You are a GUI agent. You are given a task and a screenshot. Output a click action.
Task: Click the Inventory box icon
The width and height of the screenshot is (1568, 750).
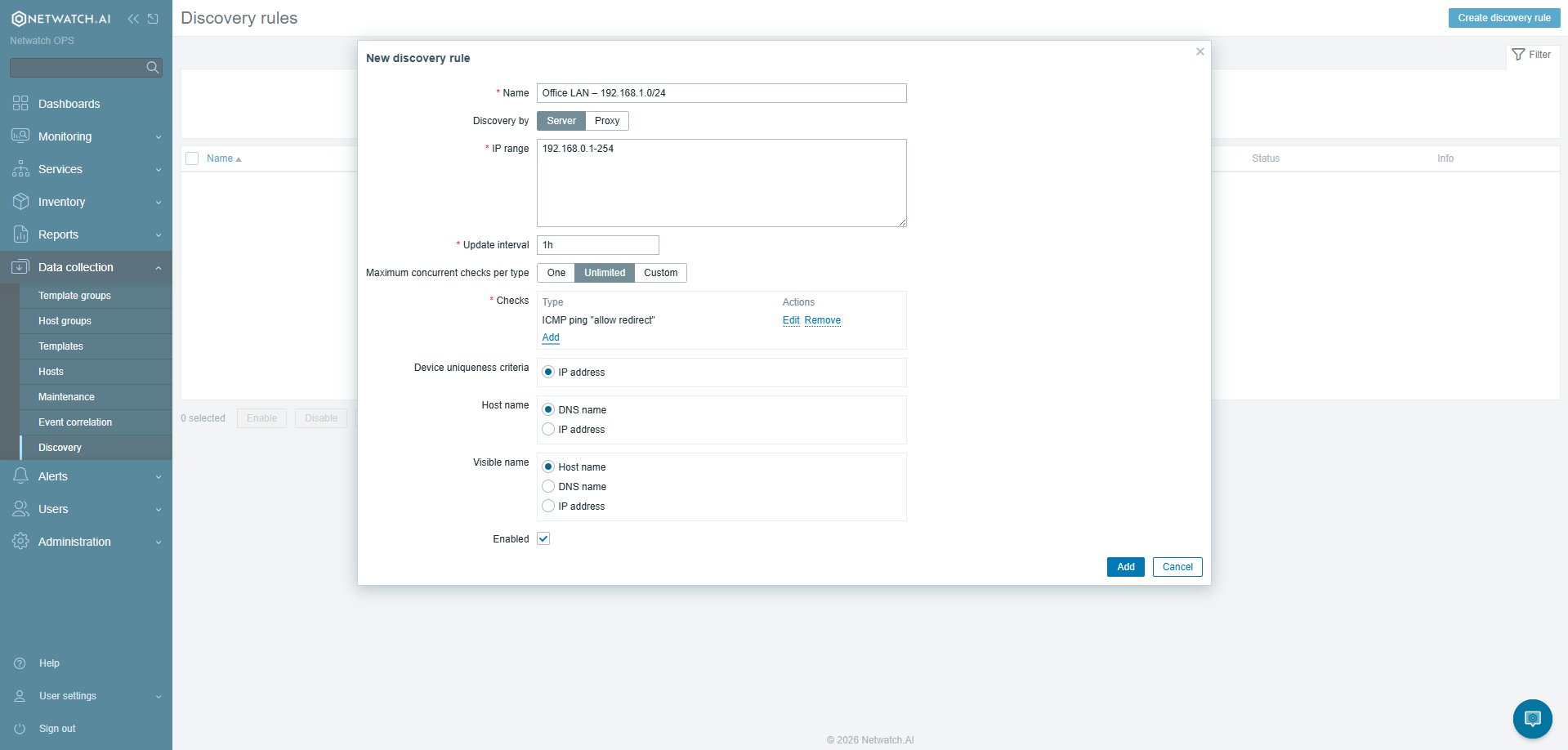(x=20, y=202)
